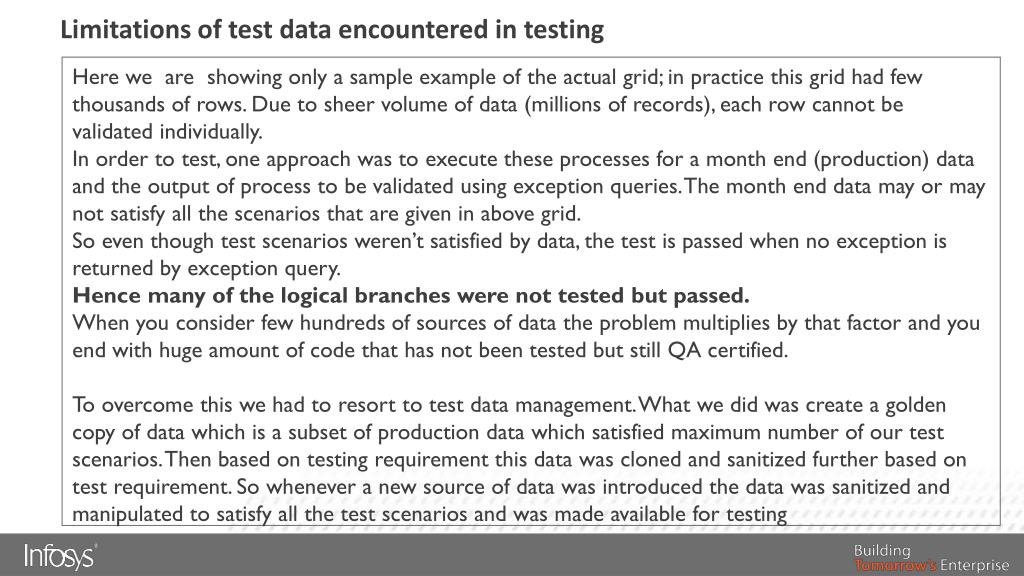Screen dimensions: 1024x576
Task: Click the sentence beginning 'In order to test'
Action: pyautogui.click(x=528, y=187)
